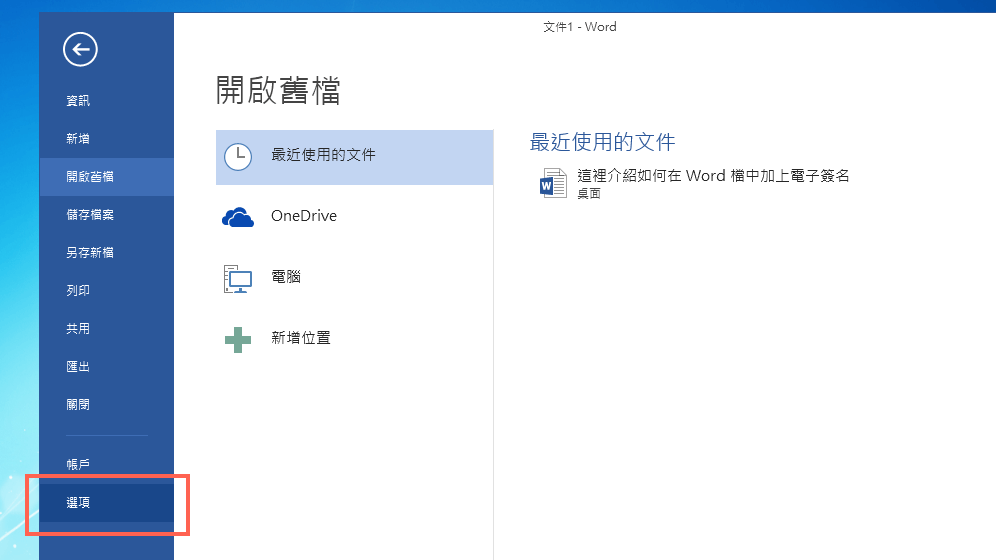996x560 pixels.
Task: Click the 桌面 path under recent file
Action: pyautogui.click(x=589, y=194)
